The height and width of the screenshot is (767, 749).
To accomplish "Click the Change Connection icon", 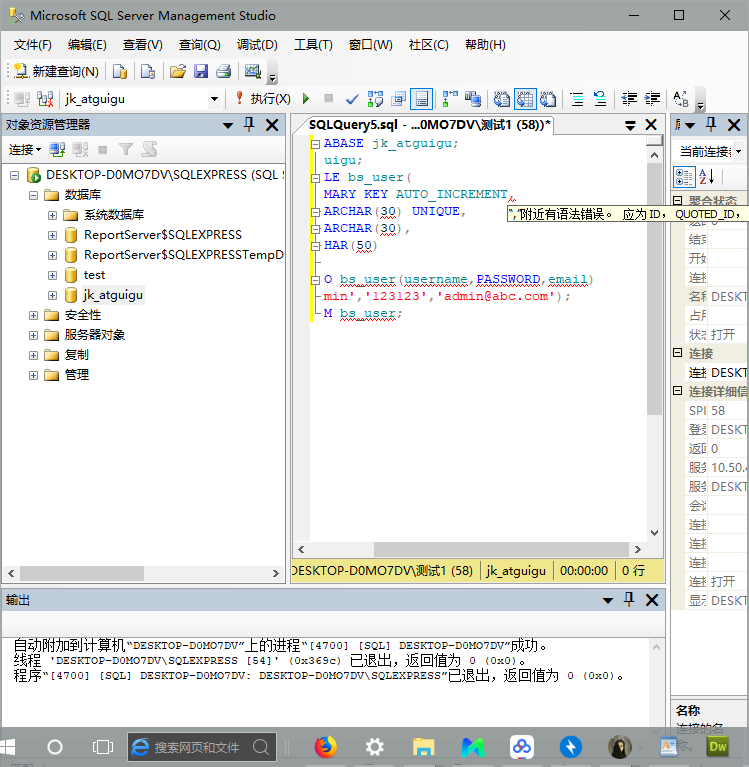I will click(45, 99).
